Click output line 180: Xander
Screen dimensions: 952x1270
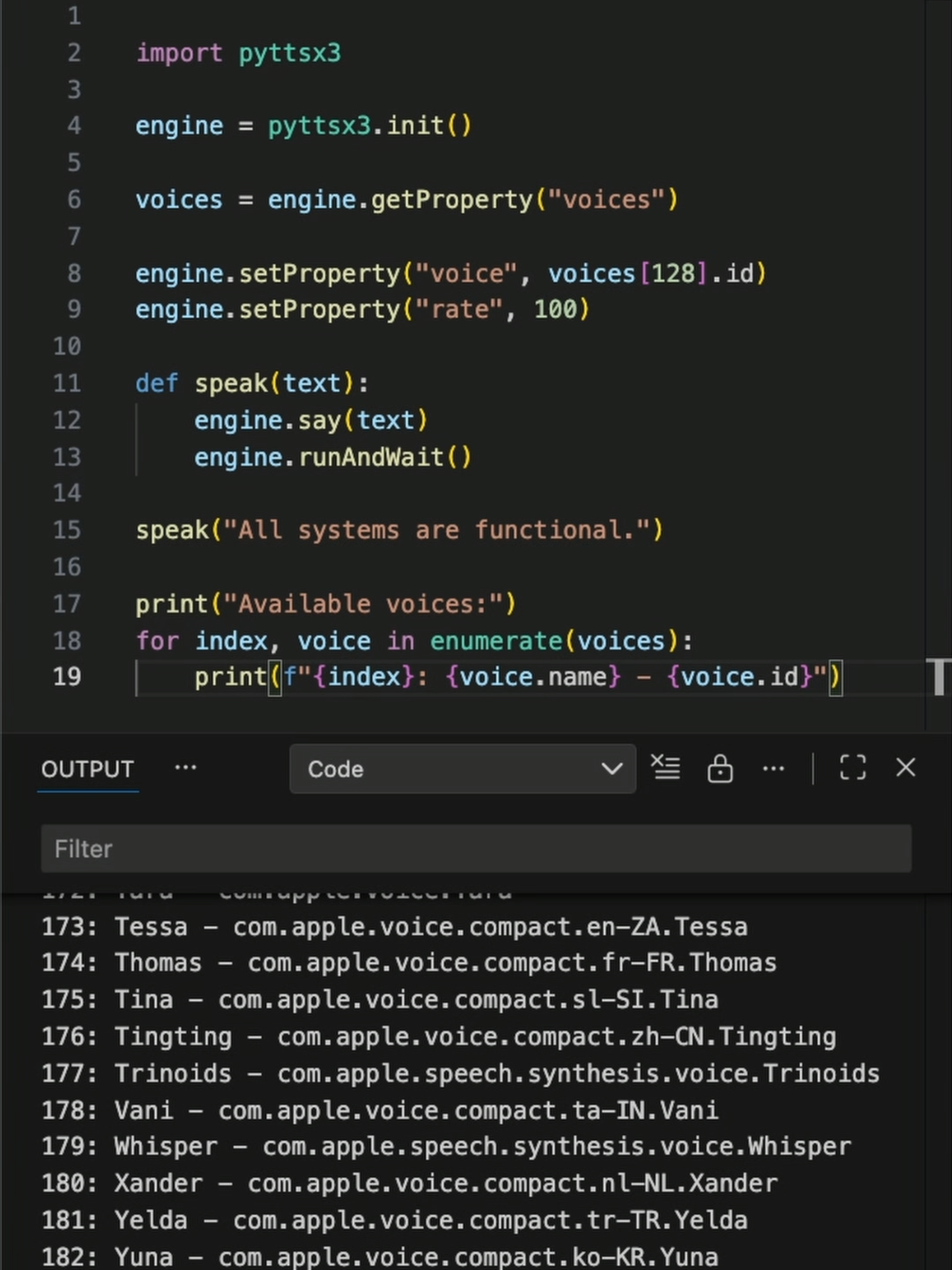[x=409, y=1183]
